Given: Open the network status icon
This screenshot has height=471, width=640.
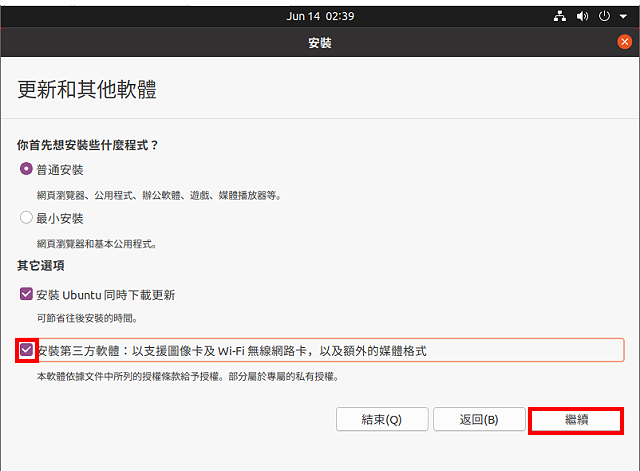Looking at the screenshot, I should click(x=560, y=16).
